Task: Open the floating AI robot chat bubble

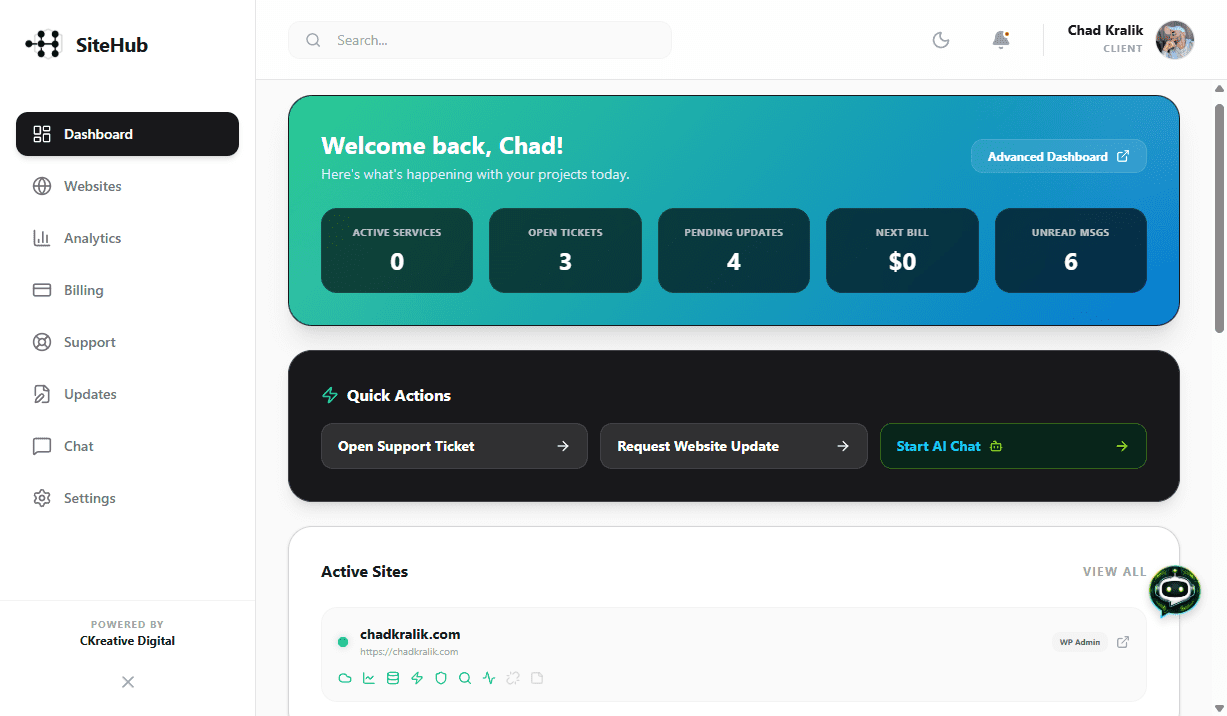Action: coord(1174,590)
